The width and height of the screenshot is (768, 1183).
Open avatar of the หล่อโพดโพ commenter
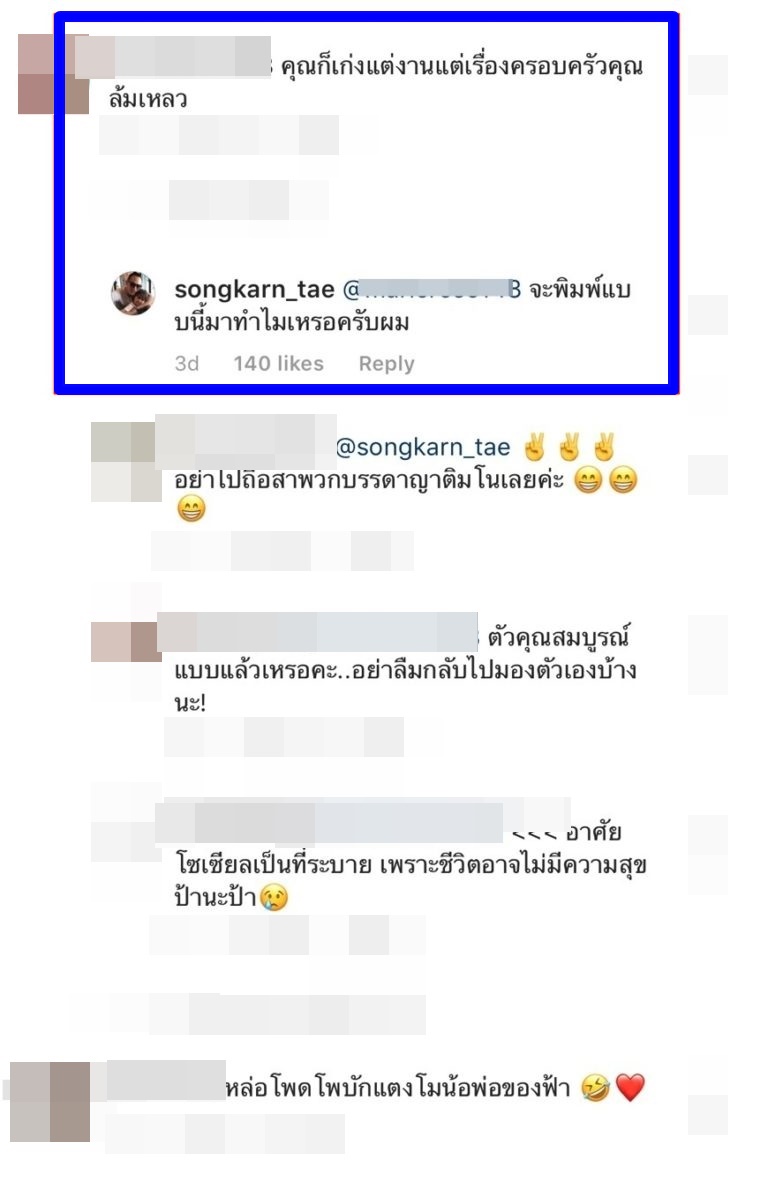(51, 1102)
